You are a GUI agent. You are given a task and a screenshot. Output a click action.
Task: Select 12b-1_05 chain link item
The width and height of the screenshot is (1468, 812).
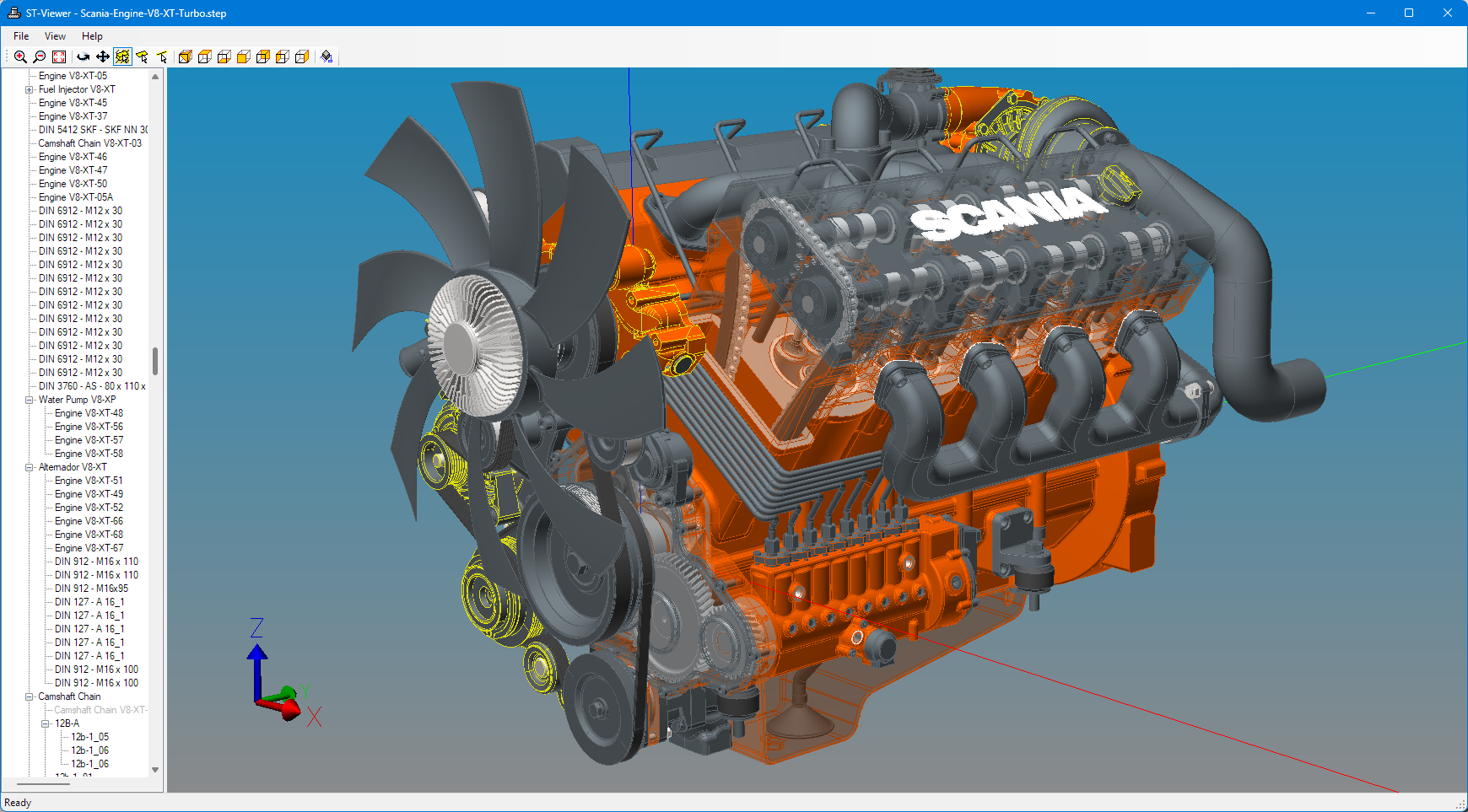point(89,737)
